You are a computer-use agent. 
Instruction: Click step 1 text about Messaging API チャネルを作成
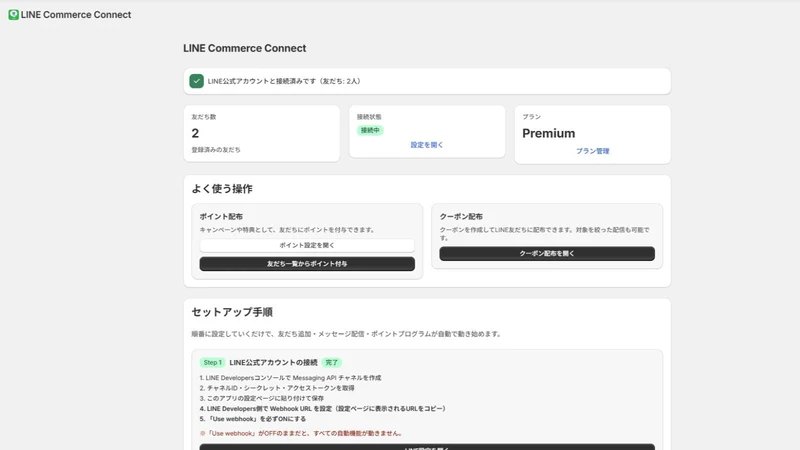click(290, 378)
